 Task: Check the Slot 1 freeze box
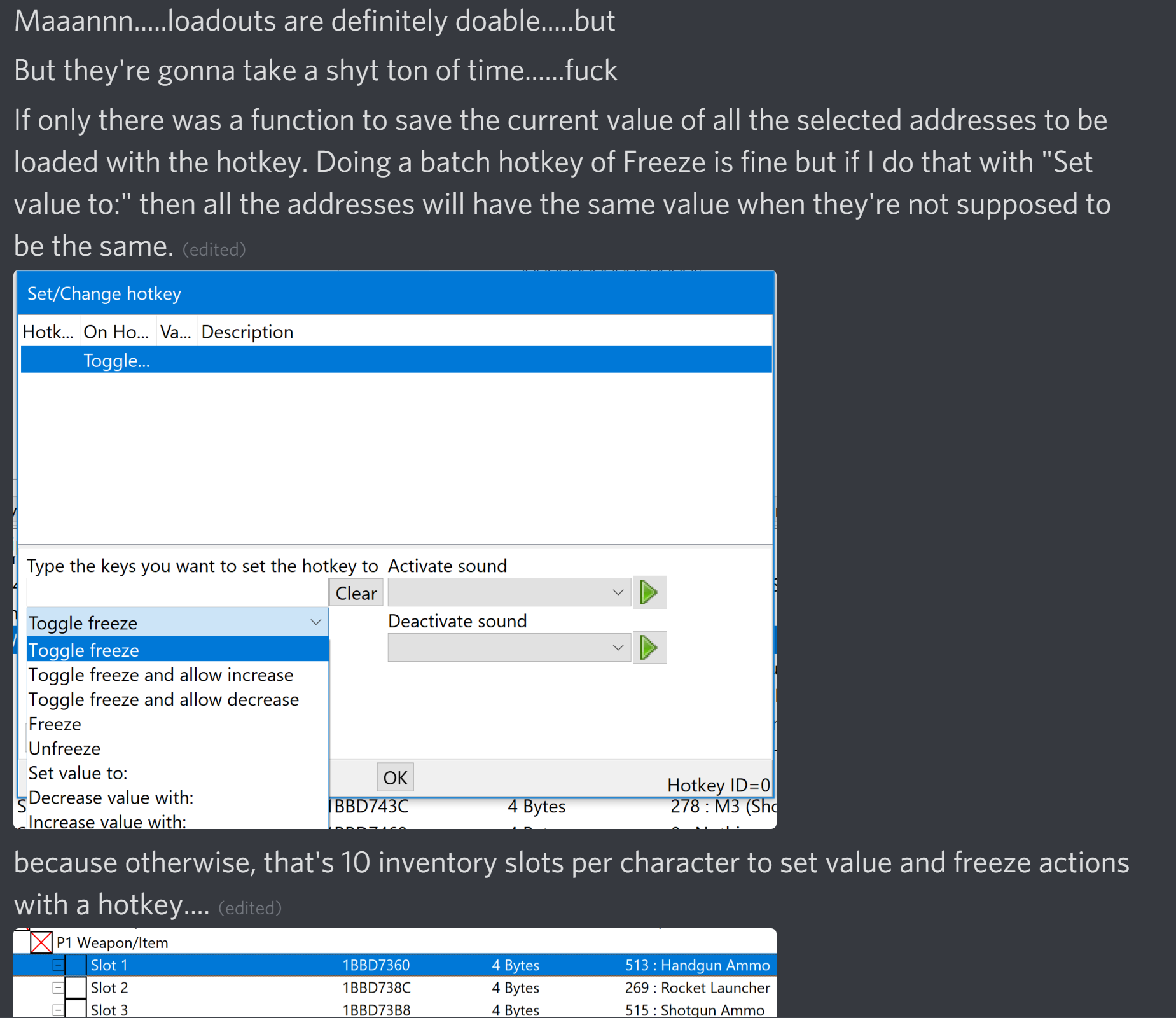(x=76, y=965)
